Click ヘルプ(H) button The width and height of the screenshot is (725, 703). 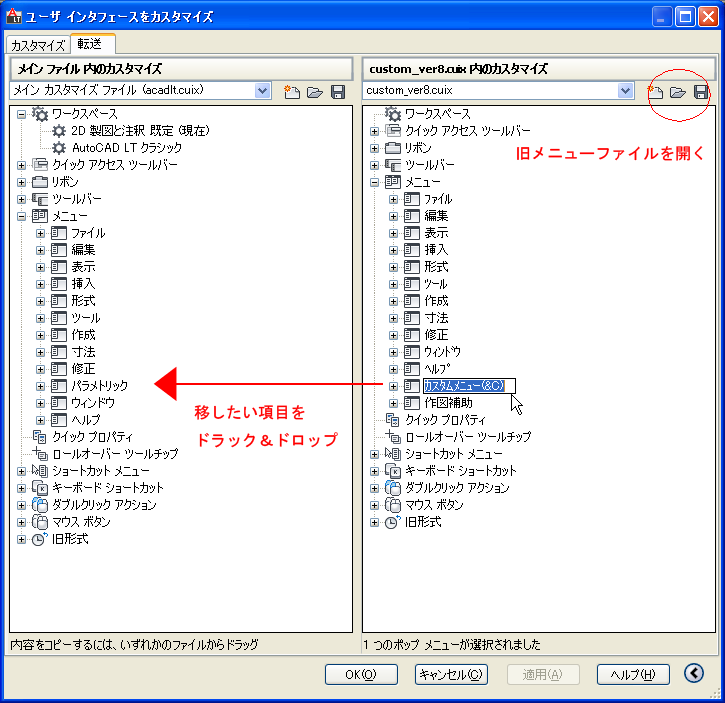(633, 674)
